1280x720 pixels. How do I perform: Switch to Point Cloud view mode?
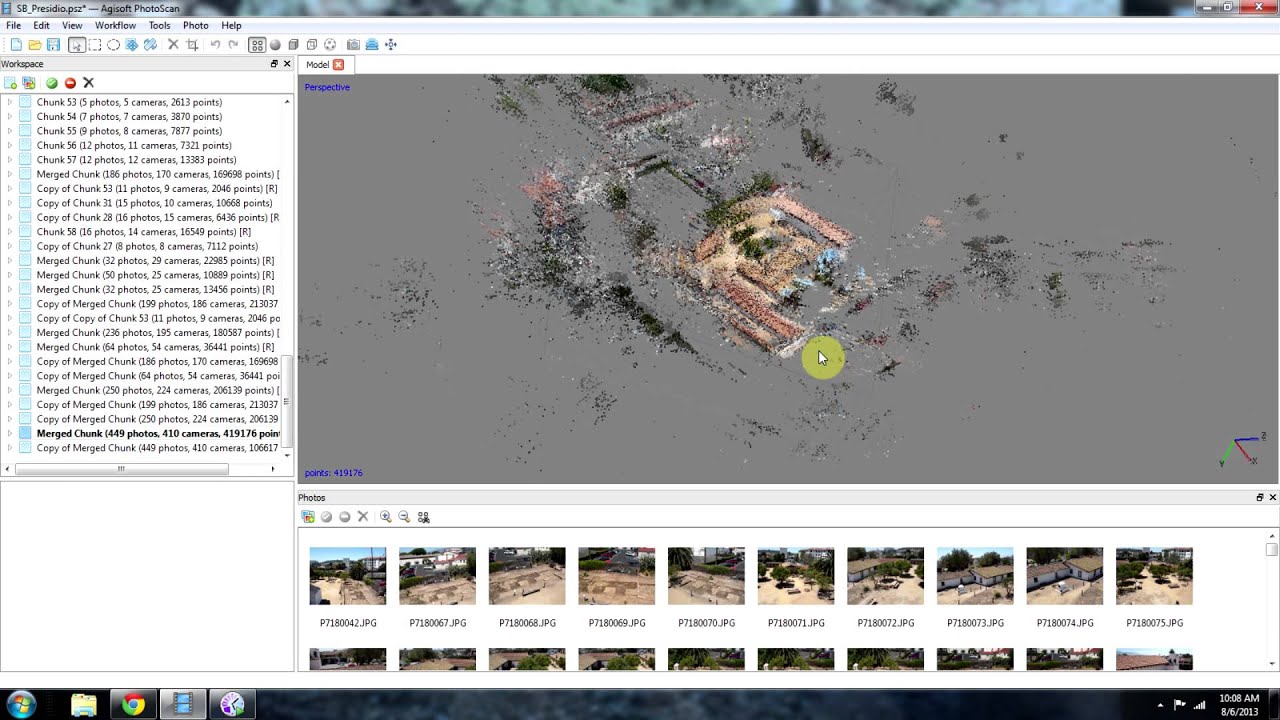(x=257, y=45)
